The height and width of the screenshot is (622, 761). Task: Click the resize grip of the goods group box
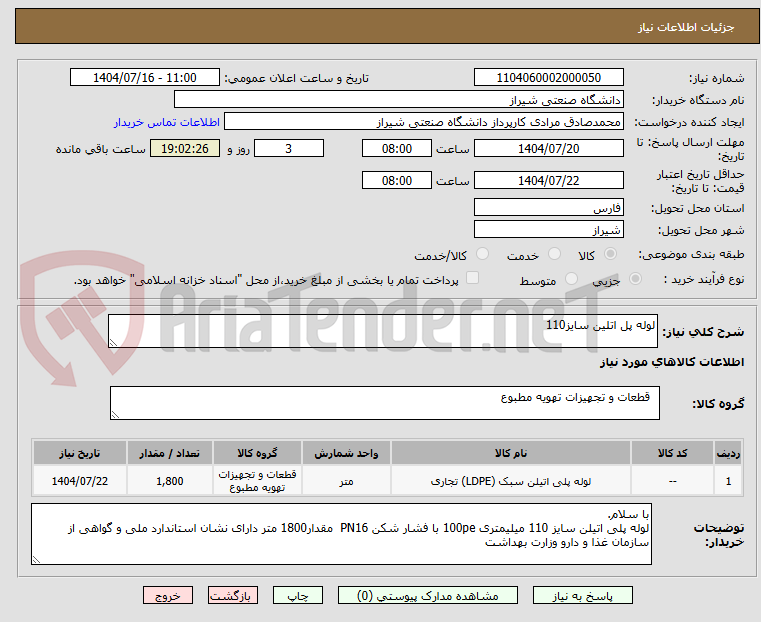click(x=115, y=414)
